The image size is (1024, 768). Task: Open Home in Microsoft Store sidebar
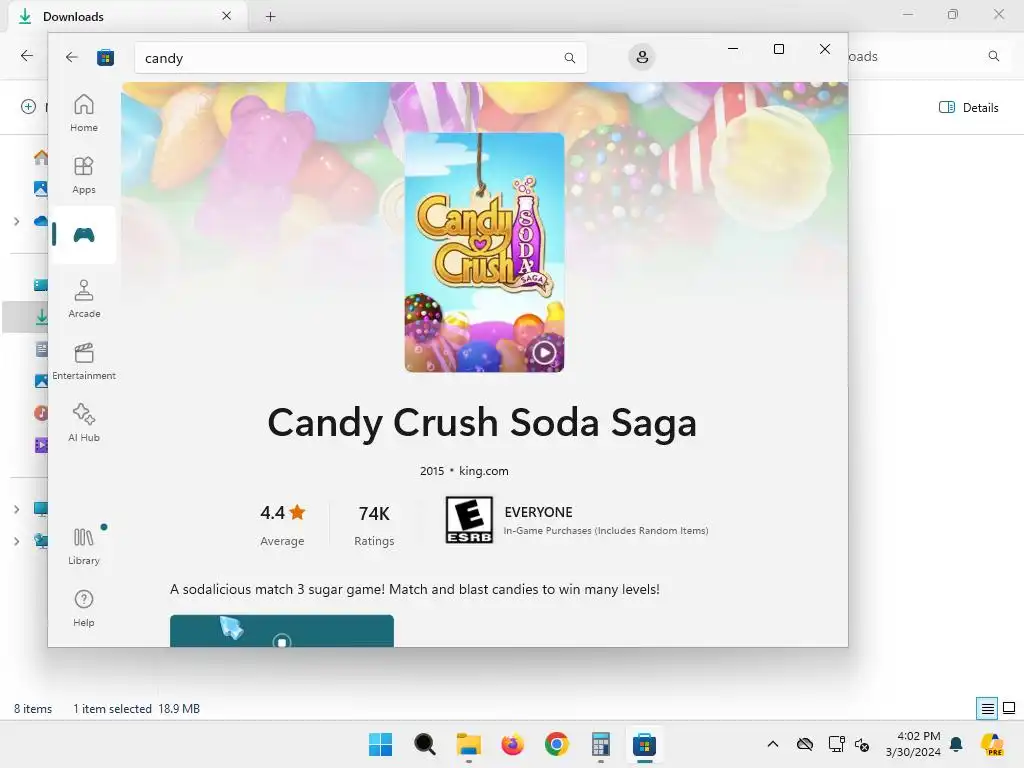click(x=84, y=113)
